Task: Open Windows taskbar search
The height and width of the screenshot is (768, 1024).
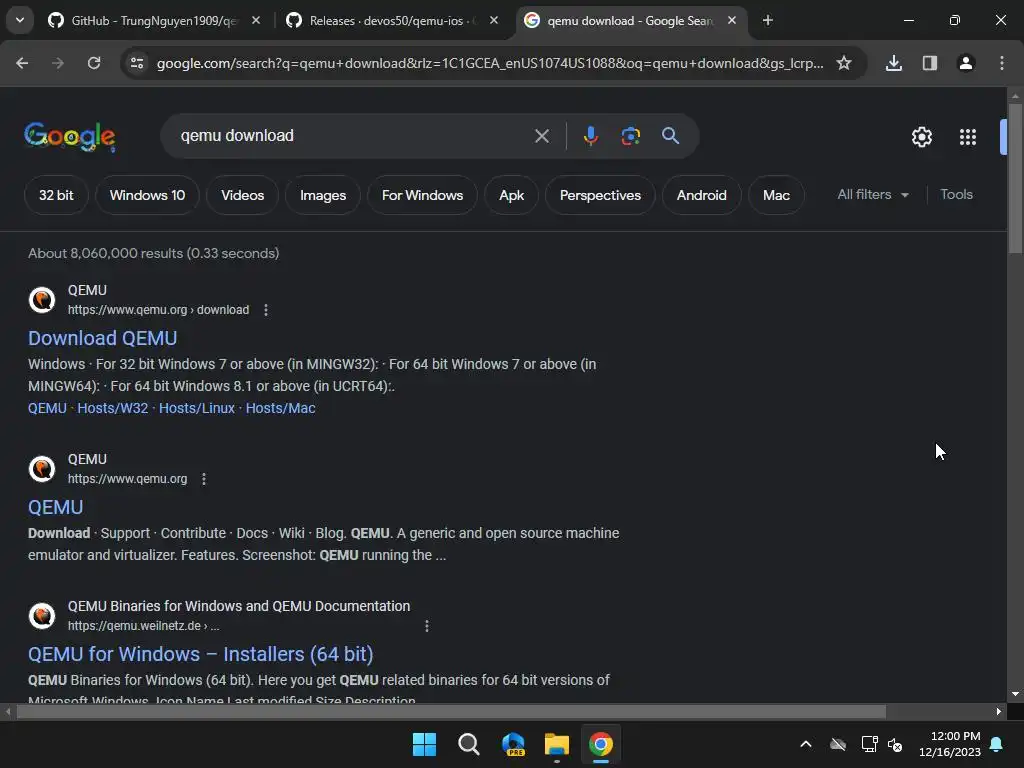Action: tap(469, 744)
